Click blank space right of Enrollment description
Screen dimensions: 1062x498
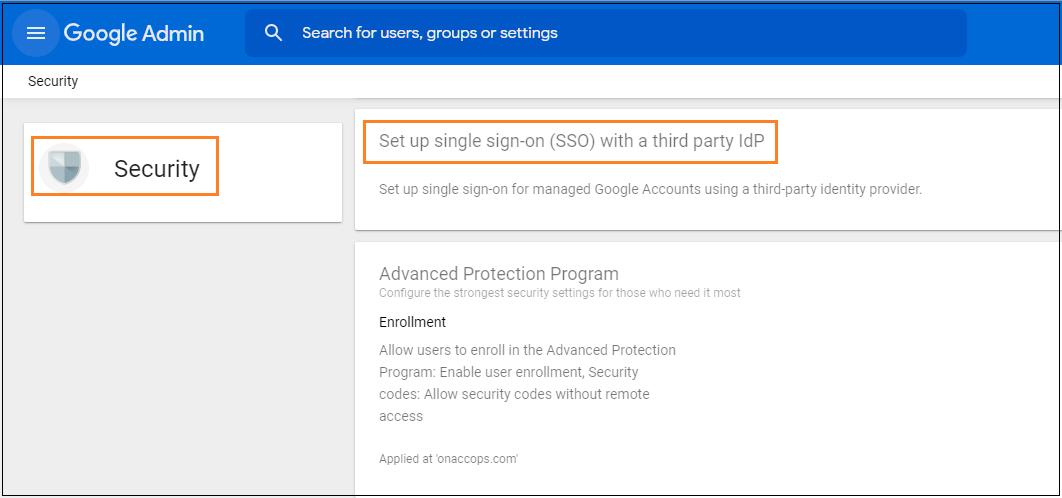point(860,380)
